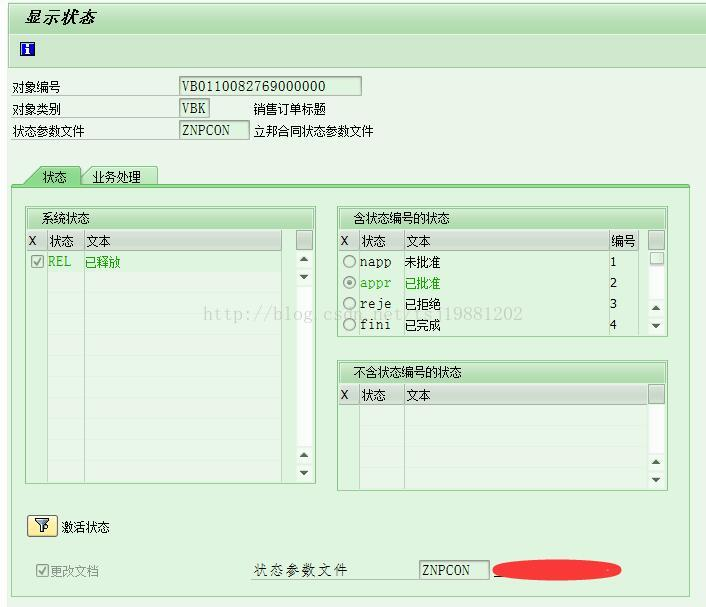This screenshot has height=607, width=706.
Task: Choose the reje 已拒绝 radio button
Action: pos(349,303)
